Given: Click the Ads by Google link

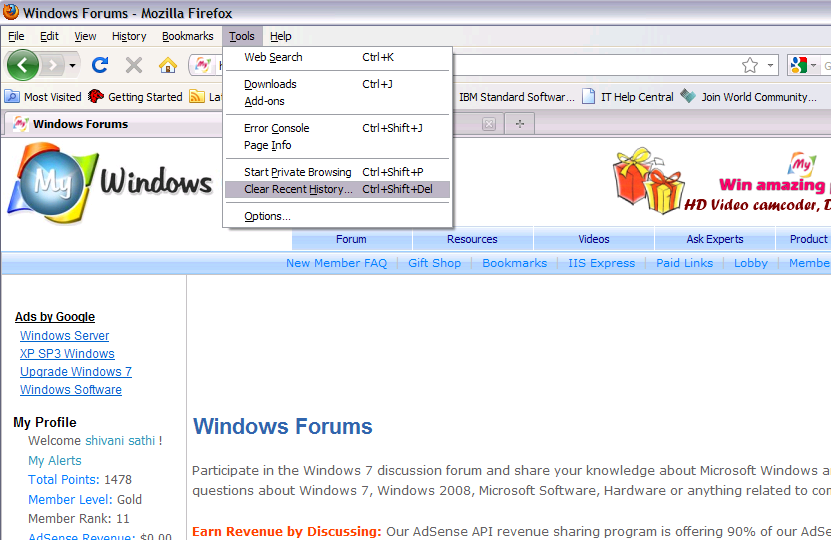Looking at the screenshot, I should coord(55,317).
